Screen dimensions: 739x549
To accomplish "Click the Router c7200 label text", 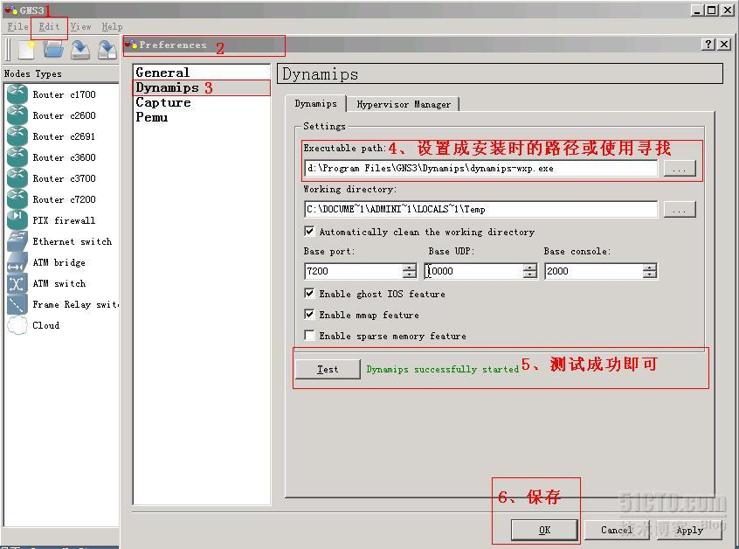I will pos(64,199).
